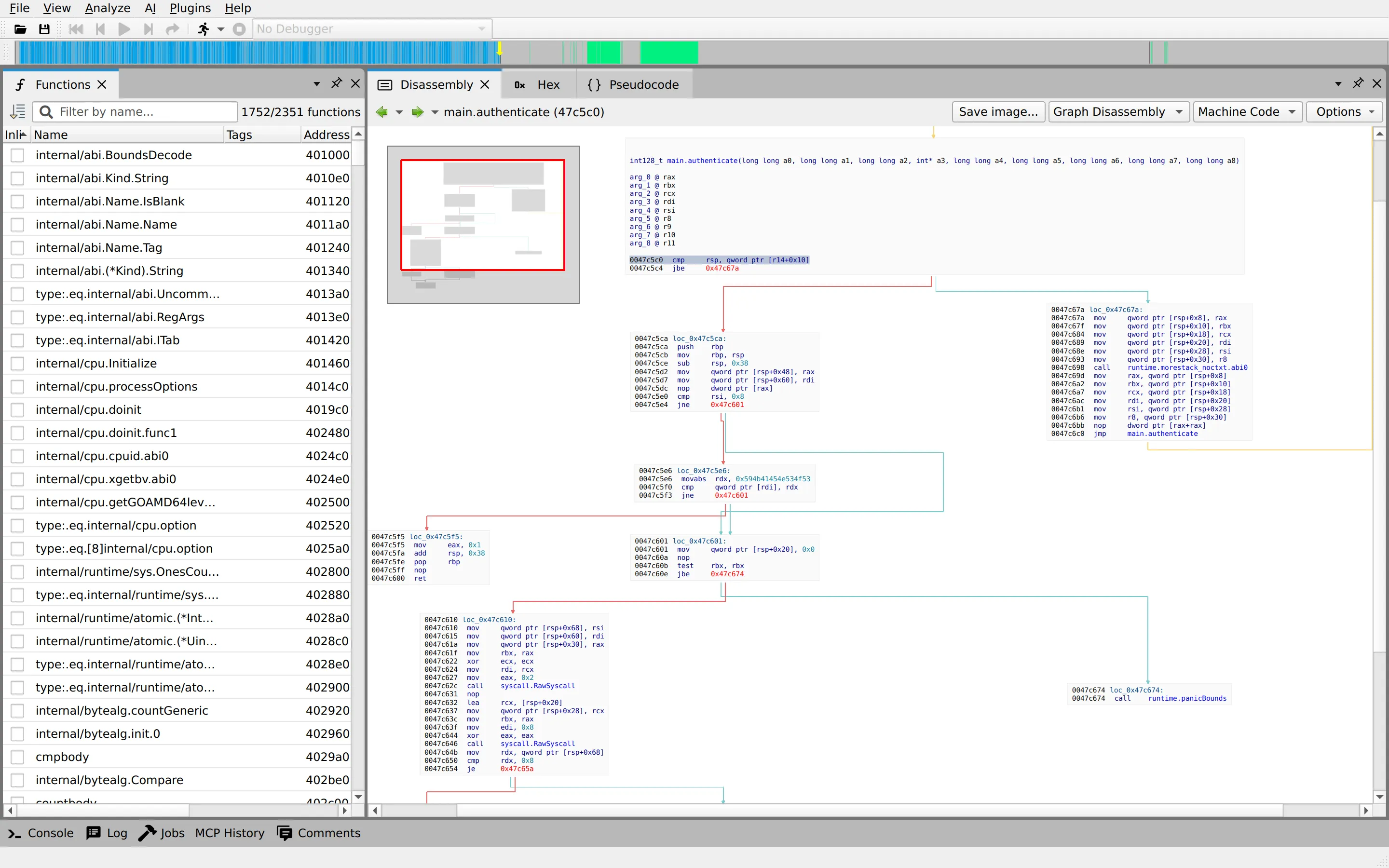Open the back history dropdown arrow
This screenshot has width=1389, height=868.
[399, 112]
